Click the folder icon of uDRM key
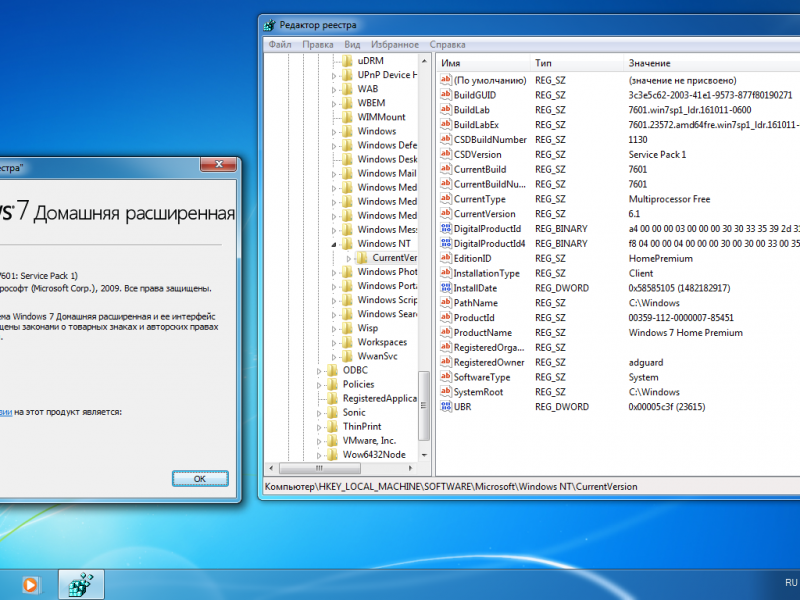Image resolution: width=800 pixels, height=600 pixels. click(x=347, y=61)
